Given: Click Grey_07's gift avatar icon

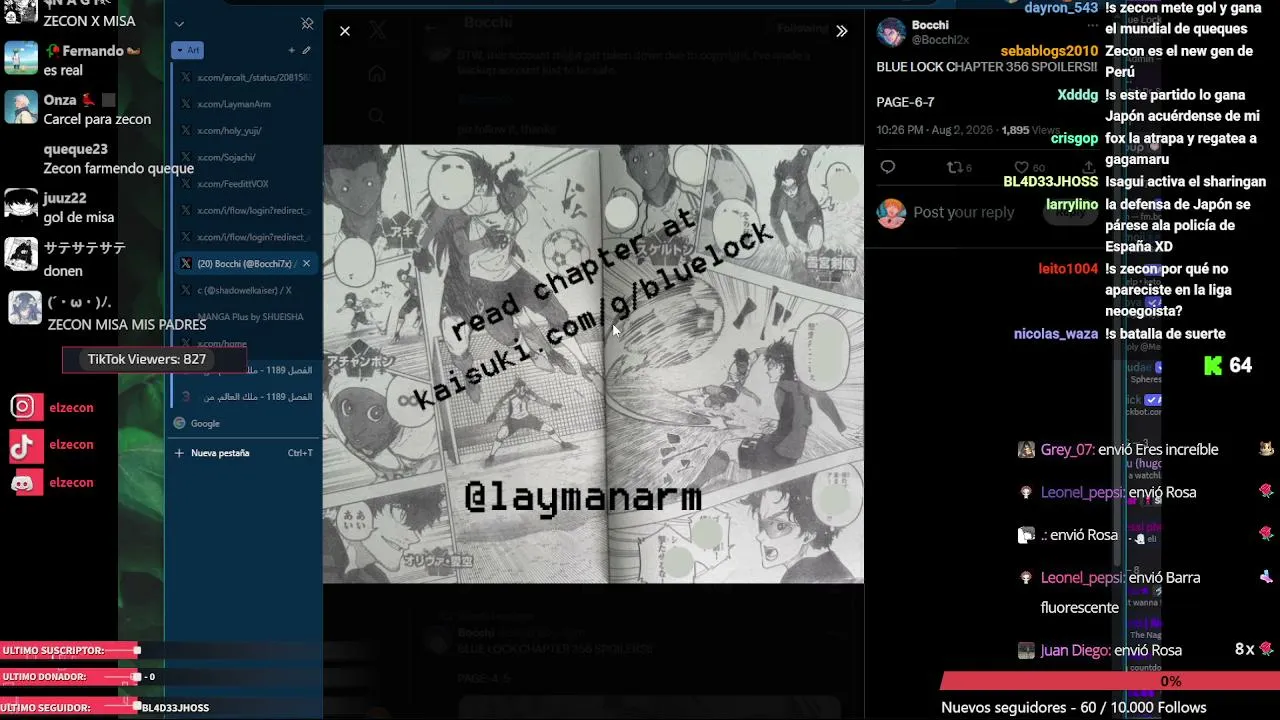Looking at the screenshot, I should tap(1026, 450).
